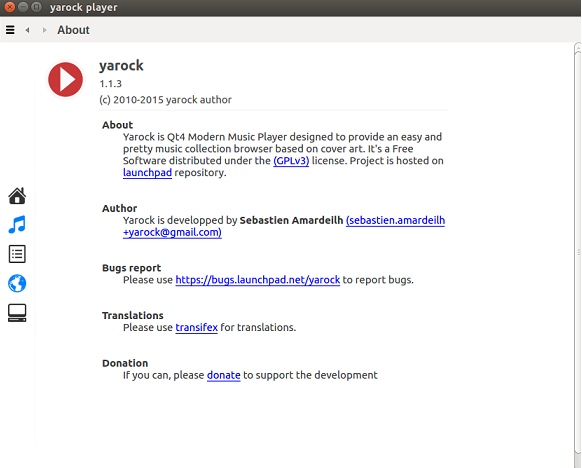The height and width of the screenshot is (468, 582).
Task: Open the hamburger main menu
Action: click(x=10, y=30)
